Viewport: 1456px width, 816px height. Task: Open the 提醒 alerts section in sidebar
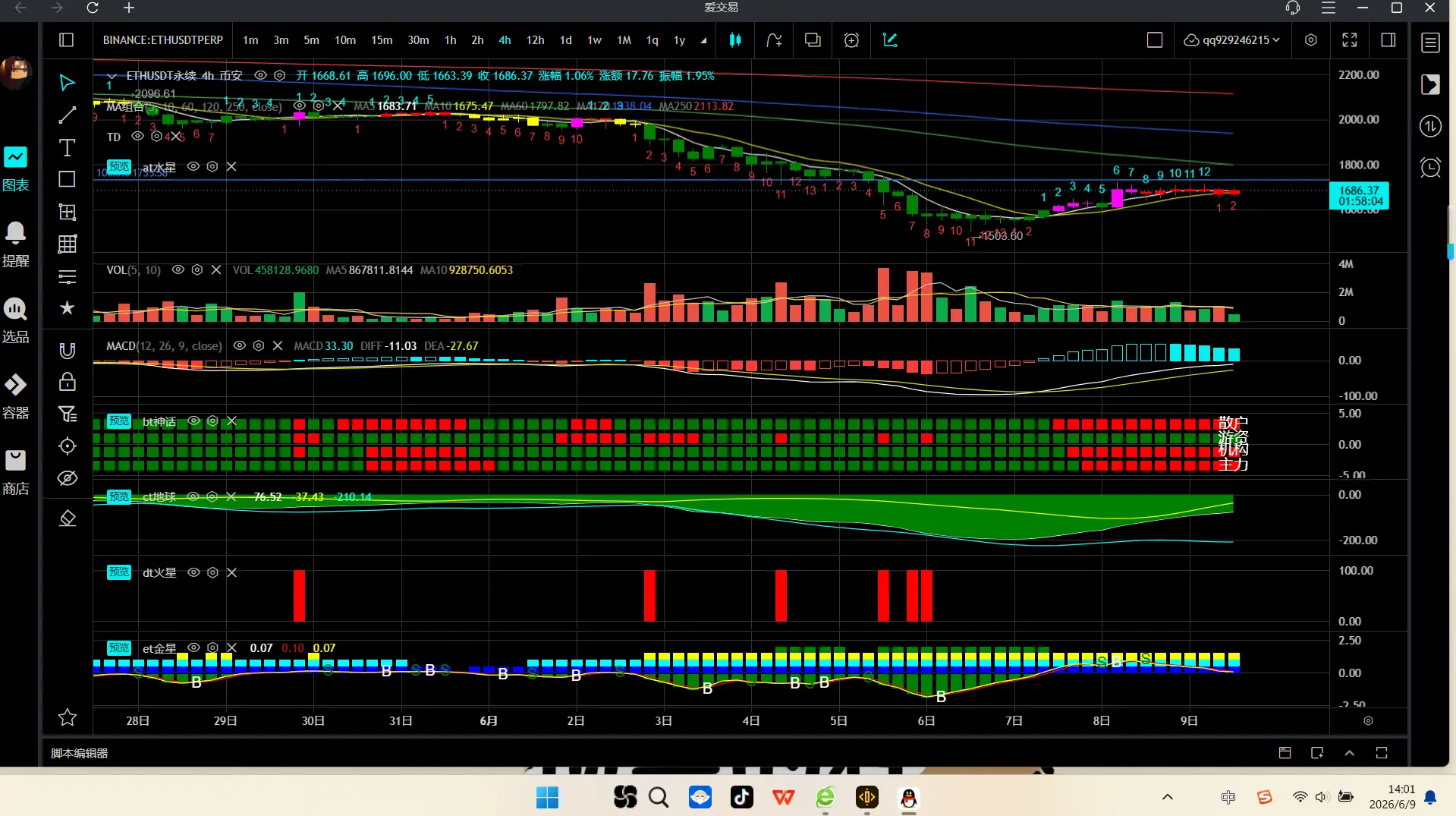coord(16,245)
